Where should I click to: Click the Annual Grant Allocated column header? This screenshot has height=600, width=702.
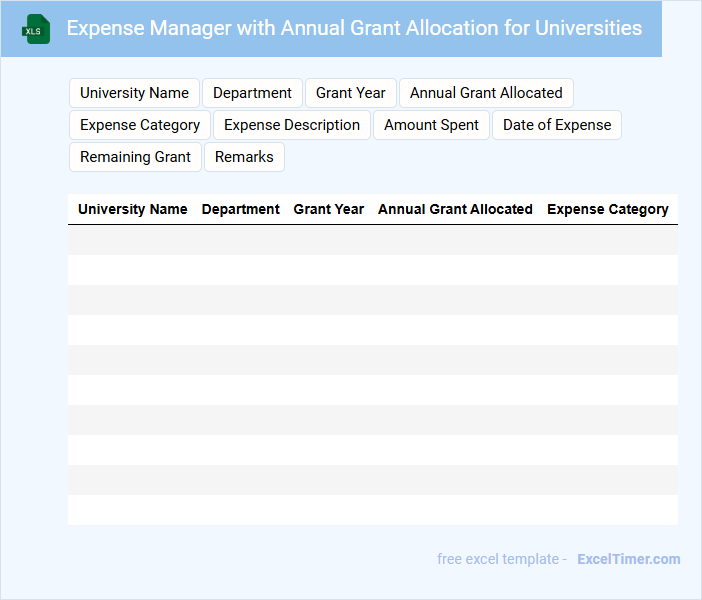point(455,209)
